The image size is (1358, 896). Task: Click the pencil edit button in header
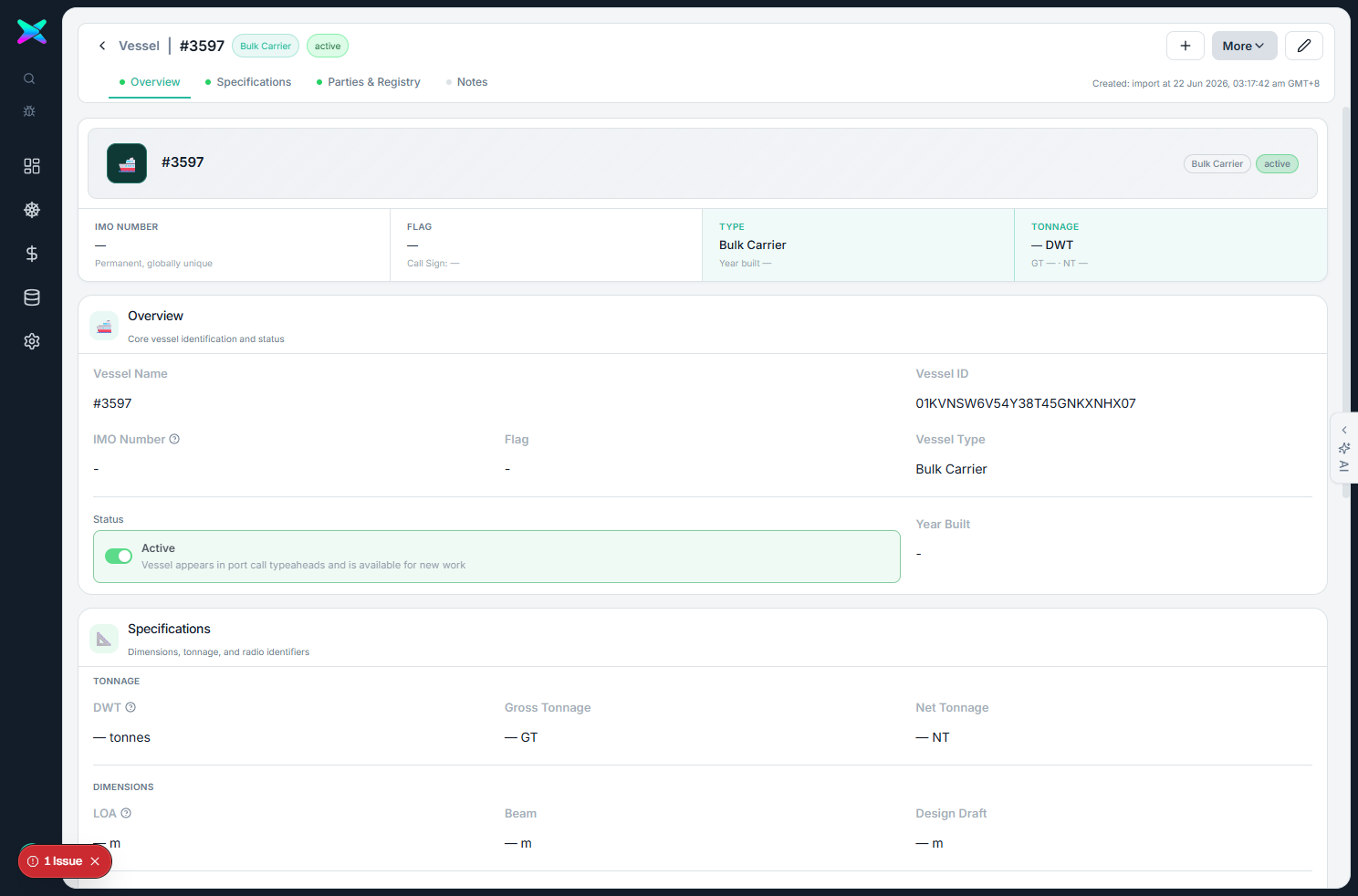[1304, 46]
